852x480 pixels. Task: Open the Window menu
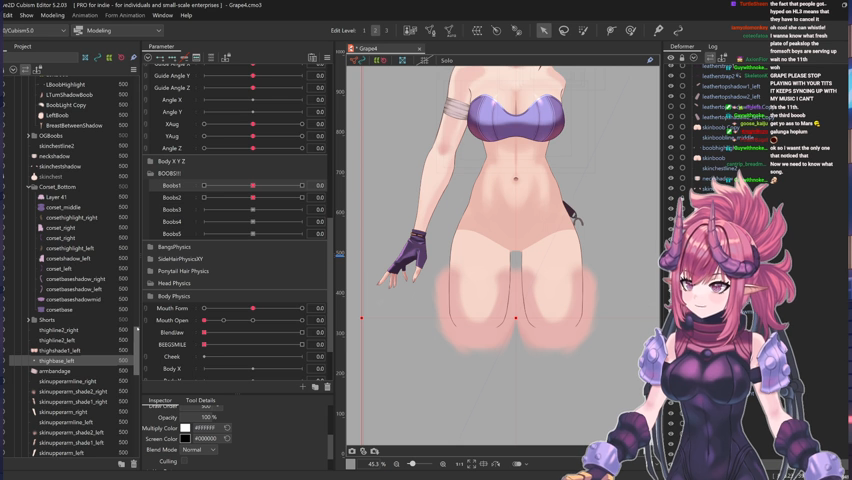(162, 16)
